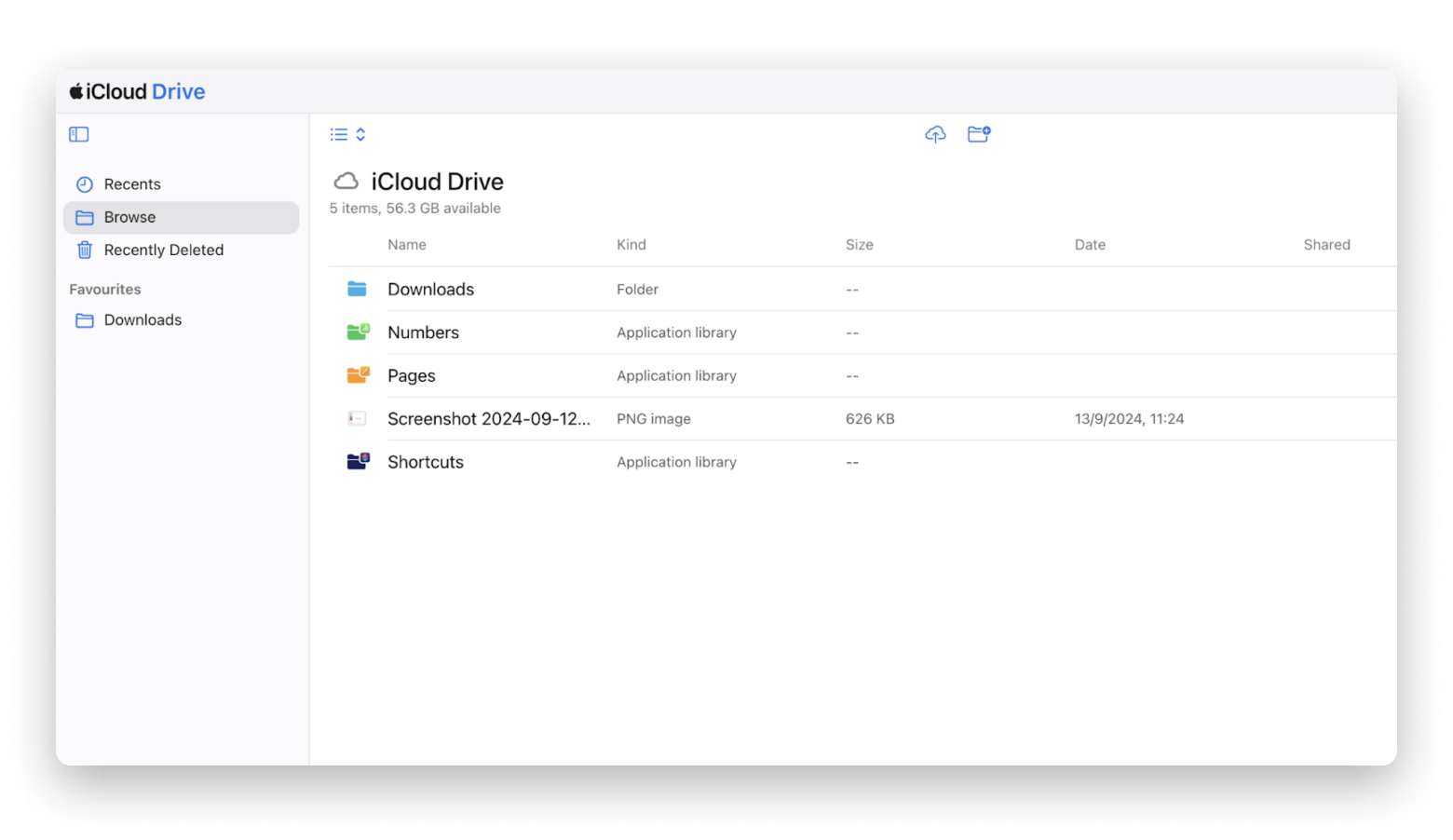Click the Downloads blue folder icon in list
This screenshot has height=840, width=1453.
click(x=357, y=290)
